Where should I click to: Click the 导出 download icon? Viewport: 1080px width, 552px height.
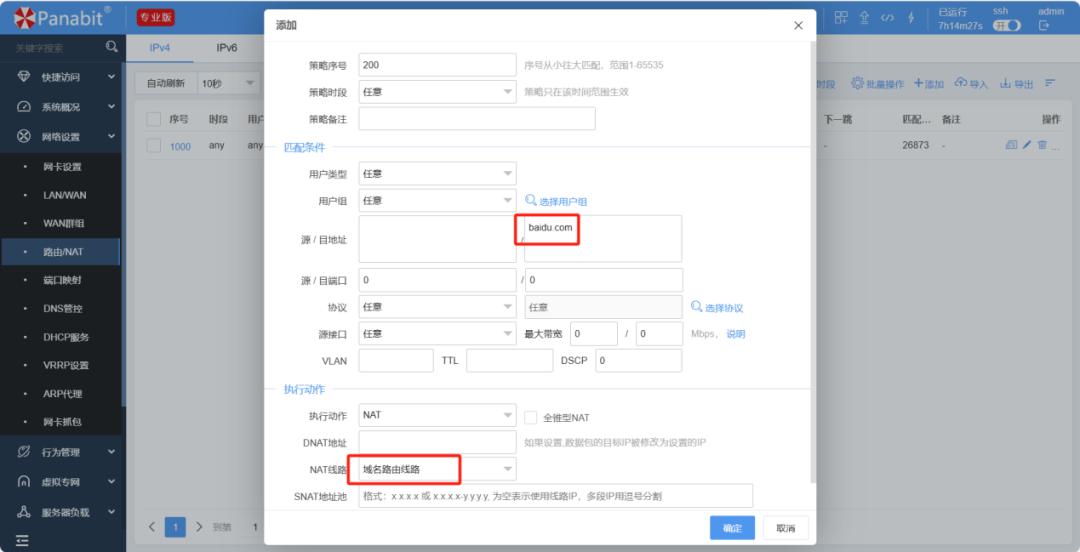(1006, 83)
